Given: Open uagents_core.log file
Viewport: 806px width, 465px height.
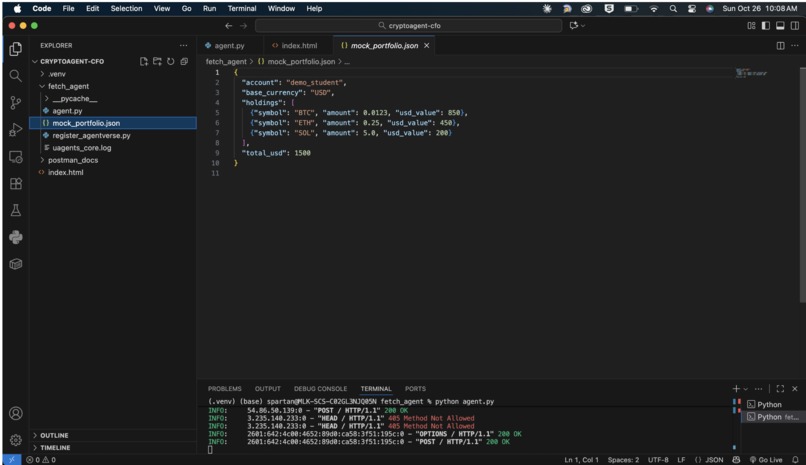Looking at the screenshot, I should (x=82, y=148).
